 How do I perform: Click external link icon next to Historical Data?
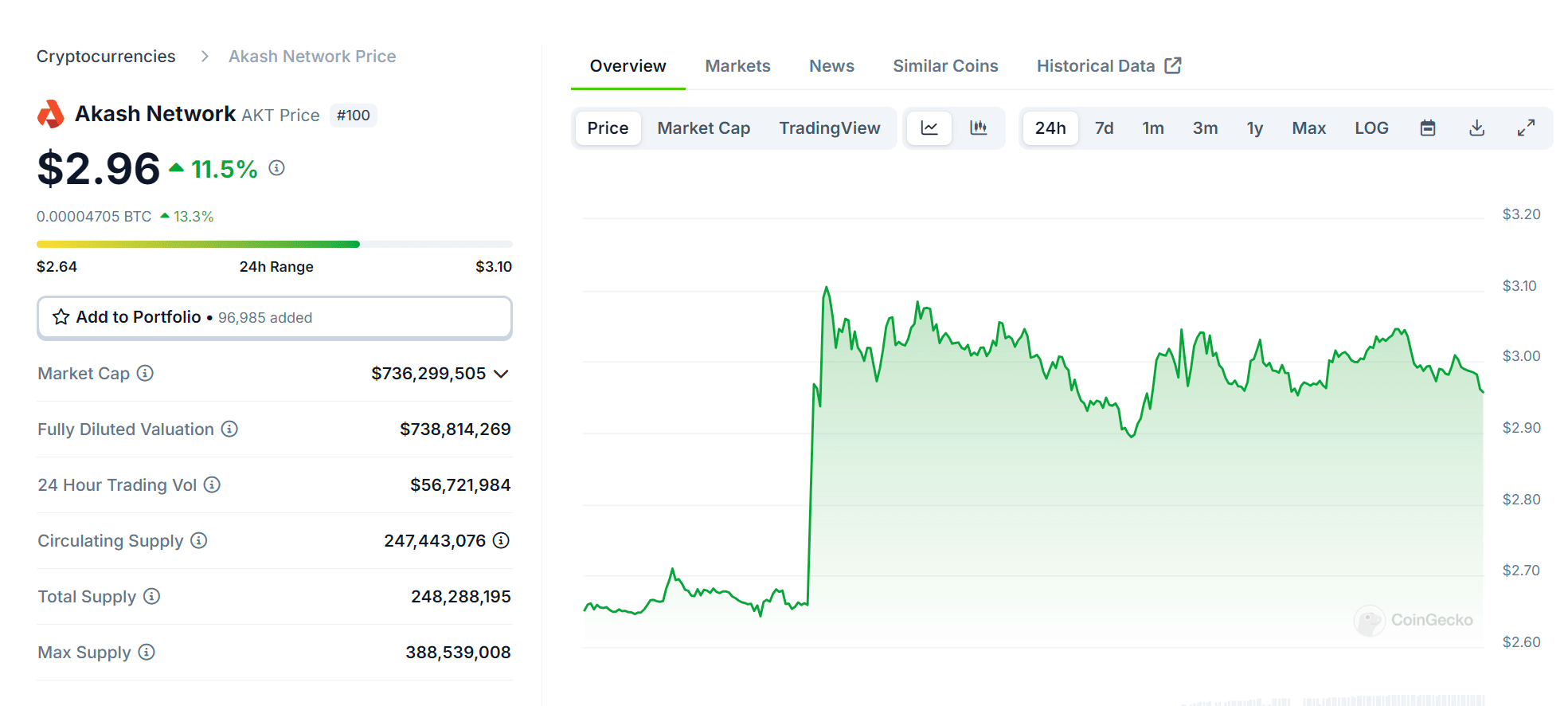coord(1173,65)
